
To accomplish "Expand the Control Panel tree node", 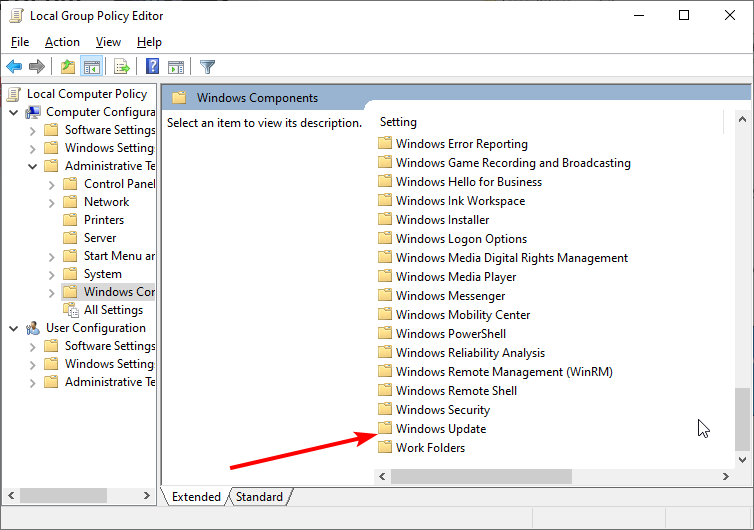I will click(51, 185).
